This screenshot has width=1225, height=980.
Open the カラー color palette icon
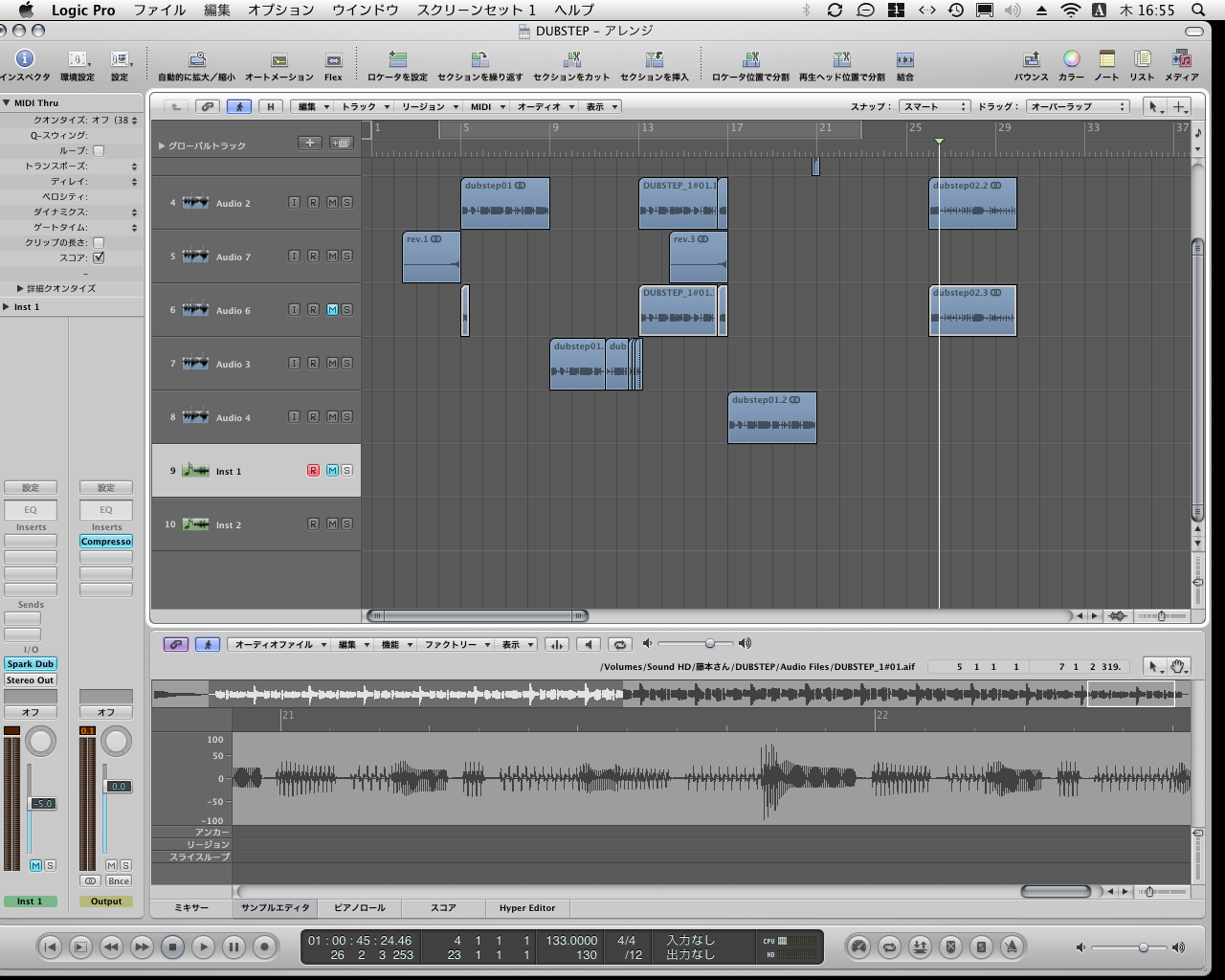[x=1071, y=59]
